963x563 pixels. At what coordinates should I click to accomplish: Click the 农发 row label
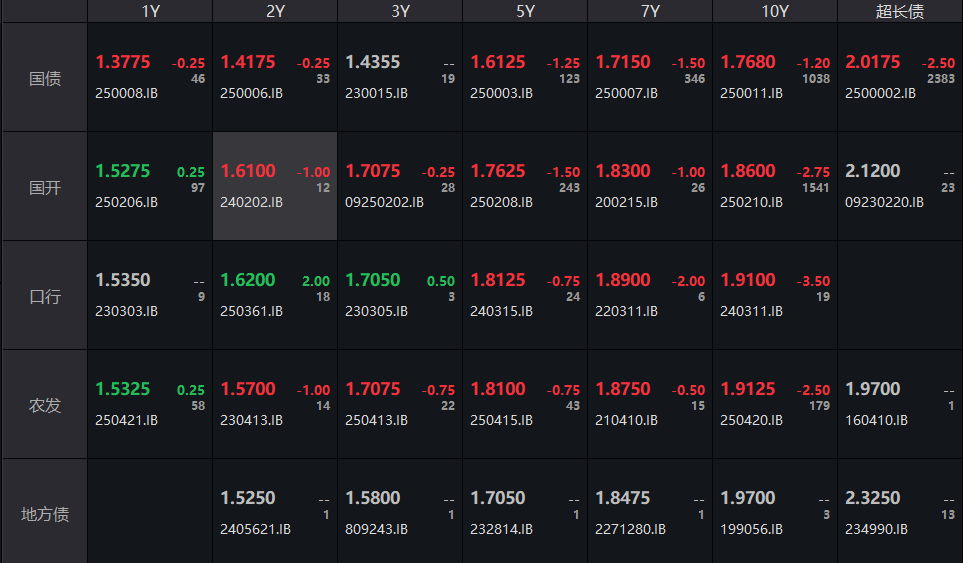coord(44,406)
